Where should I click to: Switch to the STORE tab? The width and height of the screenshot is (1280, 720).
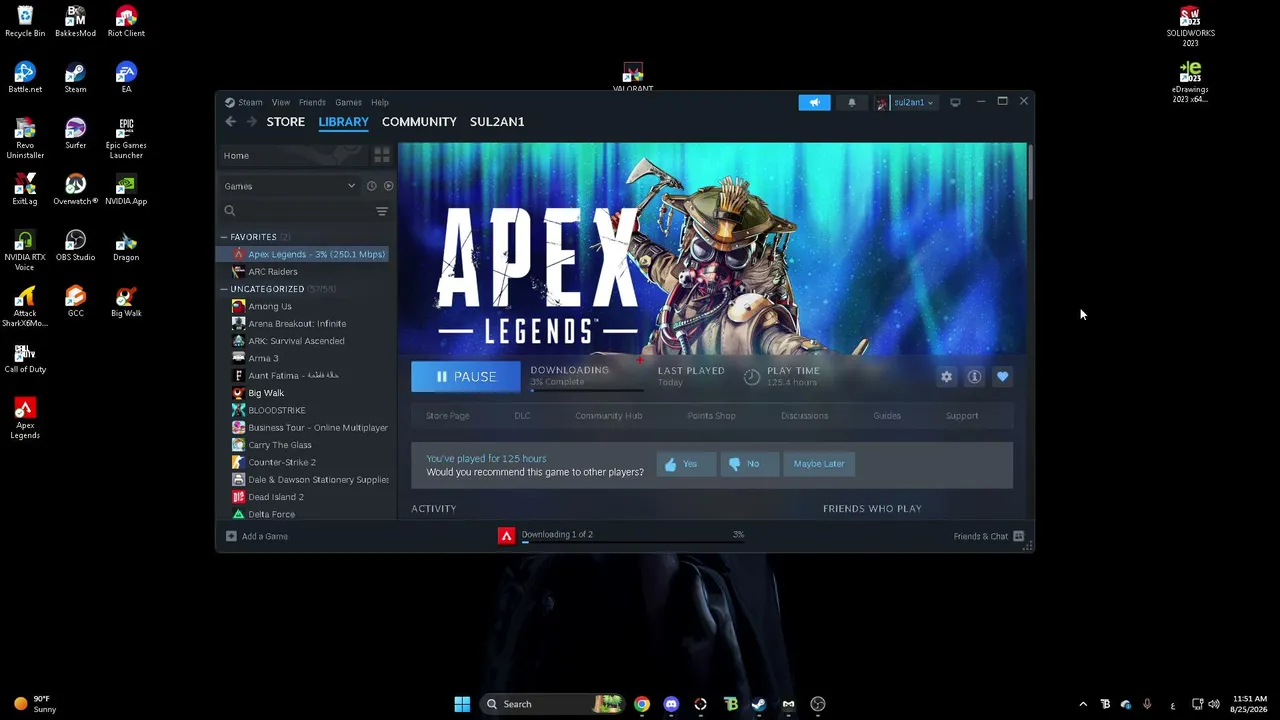286,122
